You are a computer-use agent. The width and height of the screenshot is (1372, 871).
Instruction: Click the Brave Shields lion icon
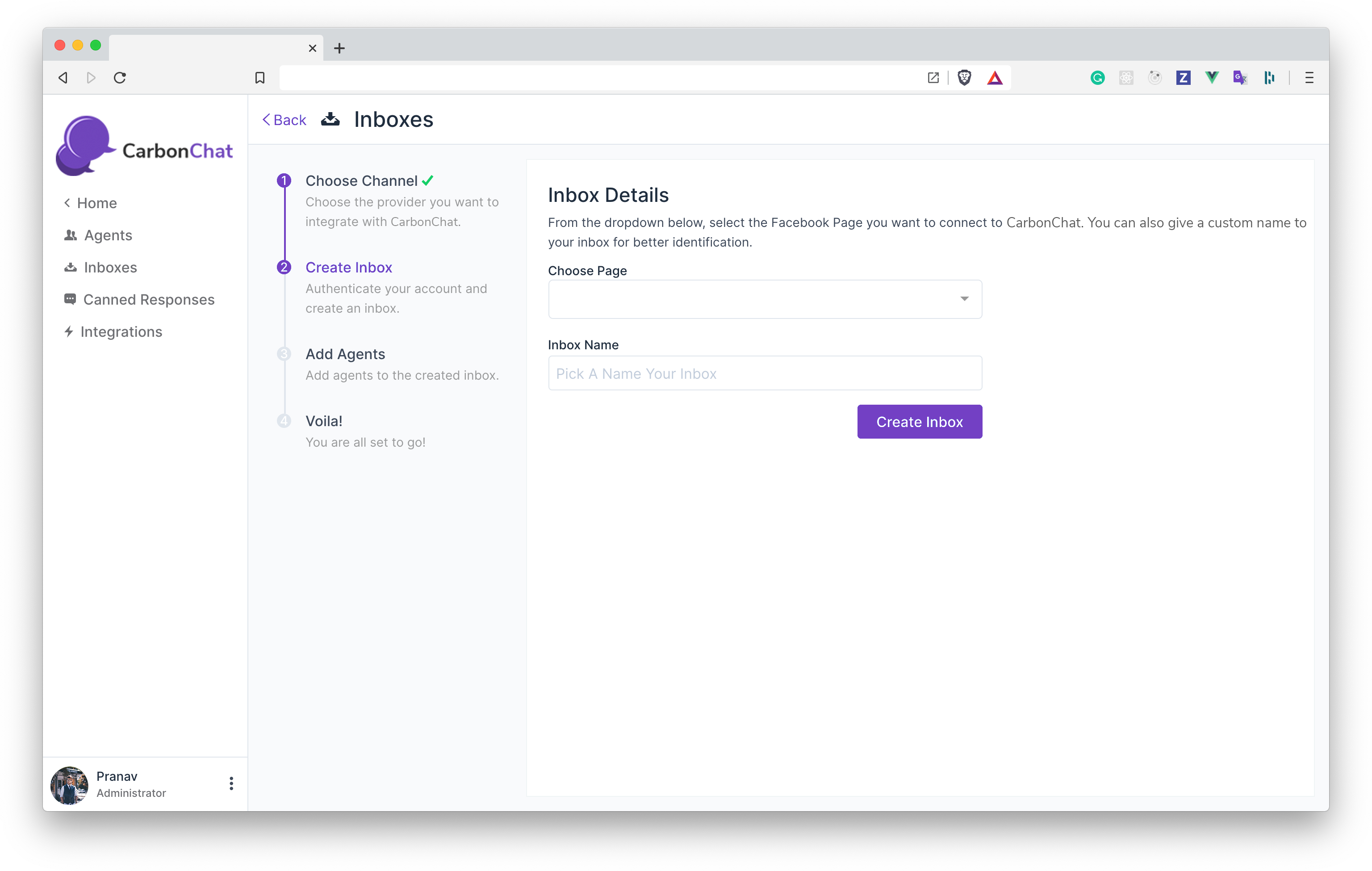(964, 77)
